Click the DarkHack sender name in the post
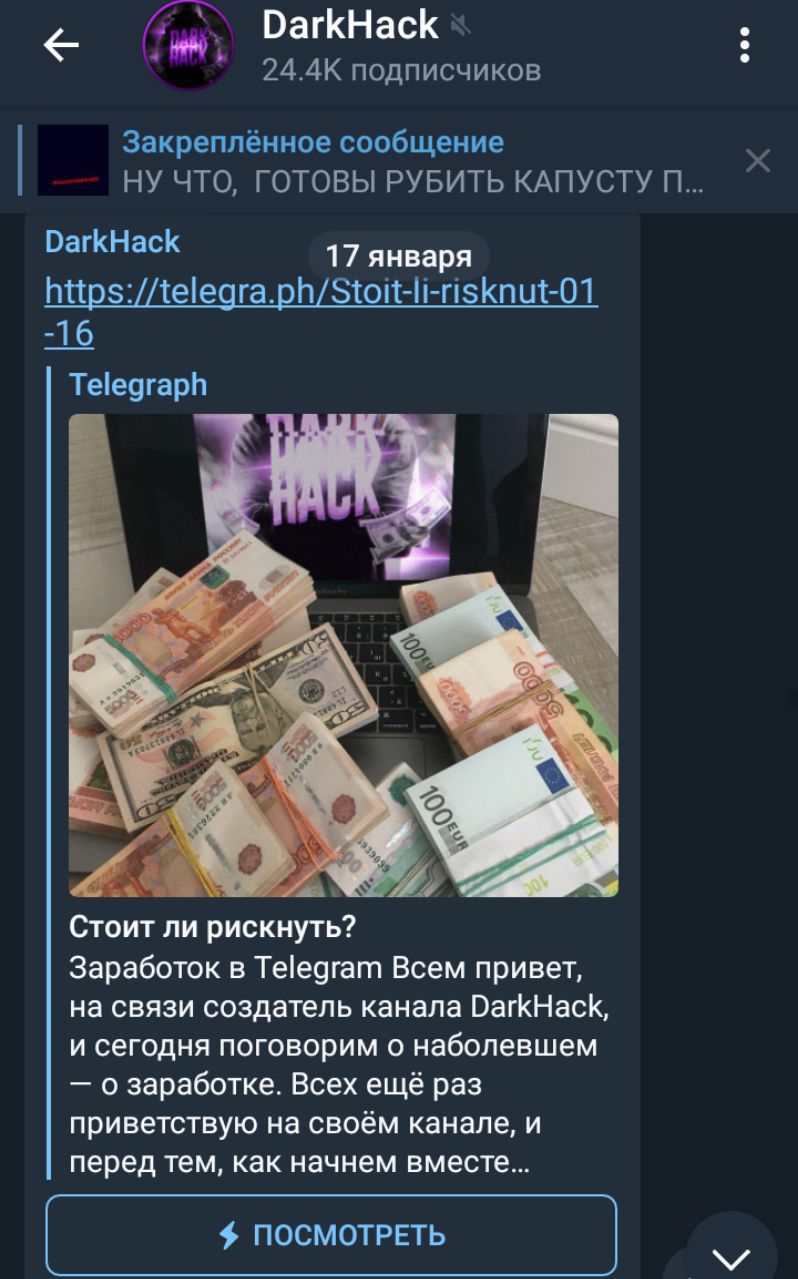This screenshot has width=798, height=1279. click(113, 241)
